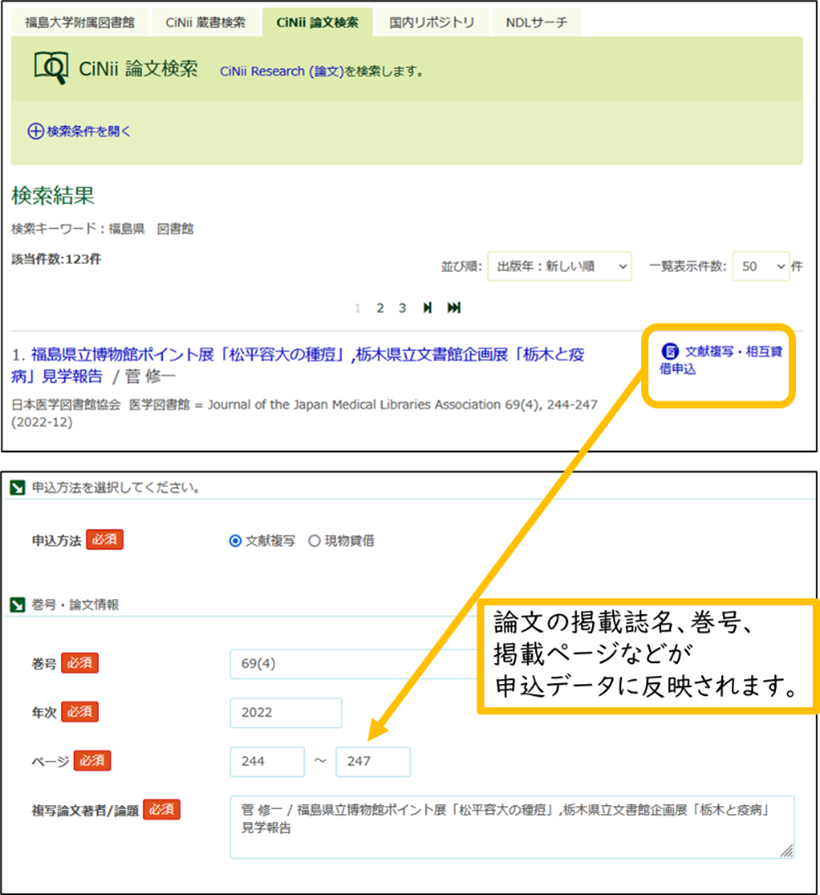This screenshot has width=820, height=895.
Task: Jump to last results page arrow
Action: pyautogui.click(x=454, y=308)
